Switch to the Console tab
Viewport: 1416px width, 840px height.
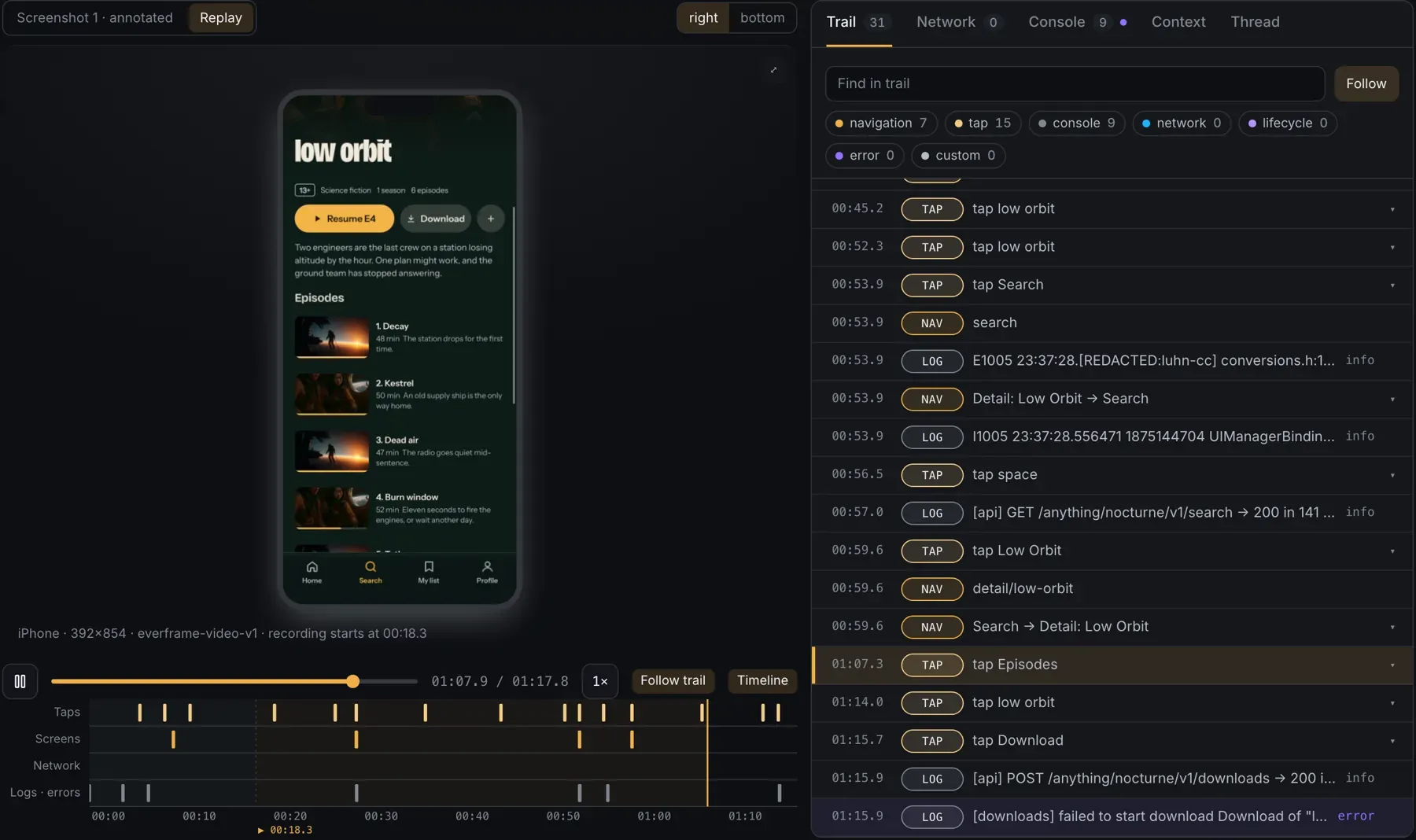click(1077, 22)
